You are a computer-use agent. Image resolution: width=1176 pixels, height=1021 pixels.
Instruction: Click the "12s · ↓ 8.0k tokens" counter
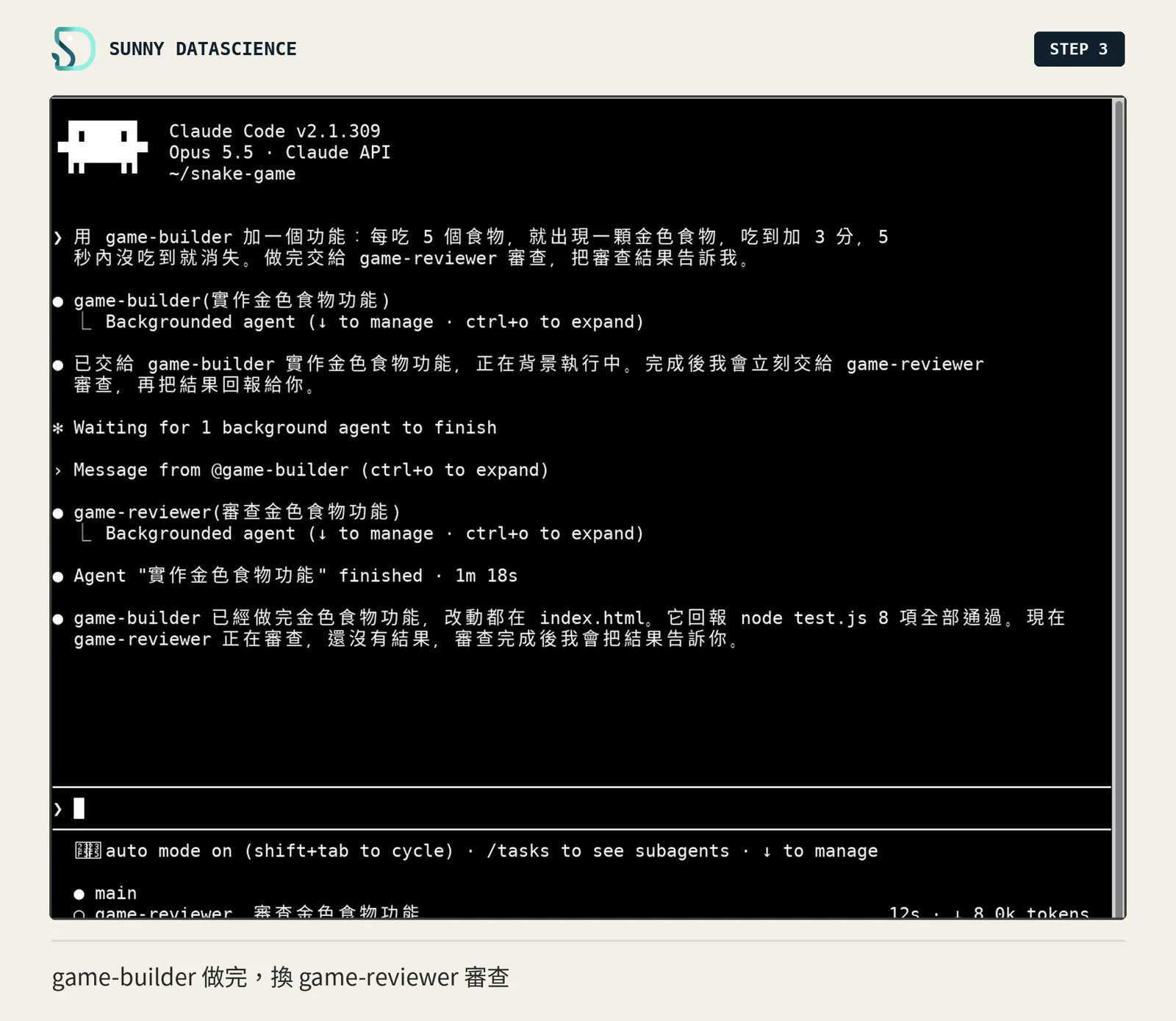pos(989,912)
